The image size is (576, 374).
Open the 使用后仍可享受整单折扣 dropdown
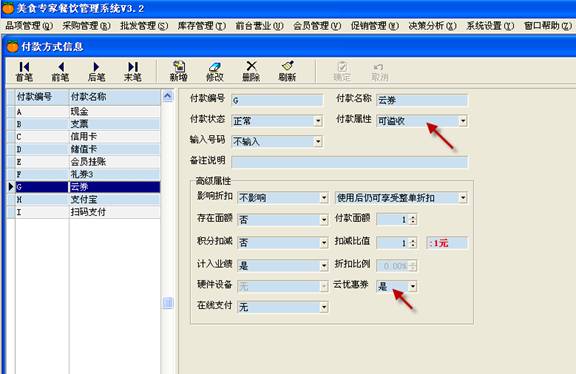point(463,198)
